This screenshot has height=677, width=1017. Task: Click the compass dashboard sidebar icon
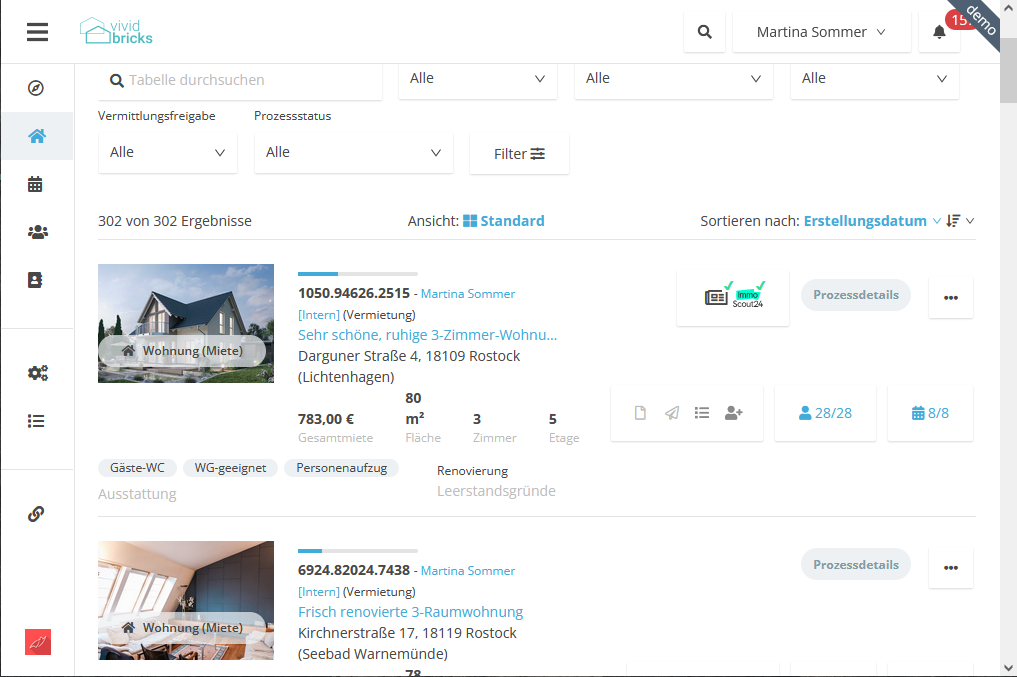pos(37,88)
